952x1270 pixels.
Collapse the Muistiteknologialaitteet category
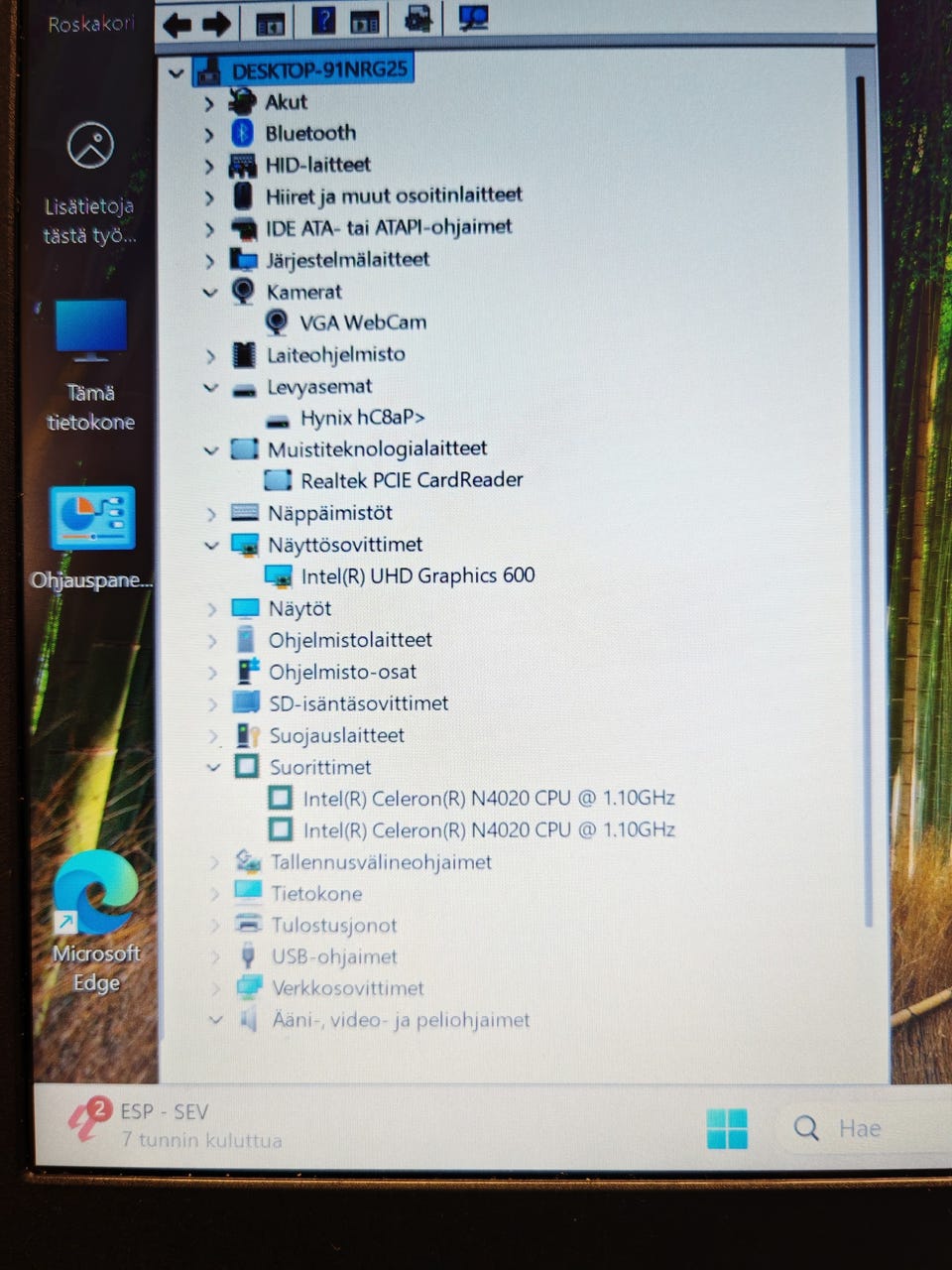[210, 449]
